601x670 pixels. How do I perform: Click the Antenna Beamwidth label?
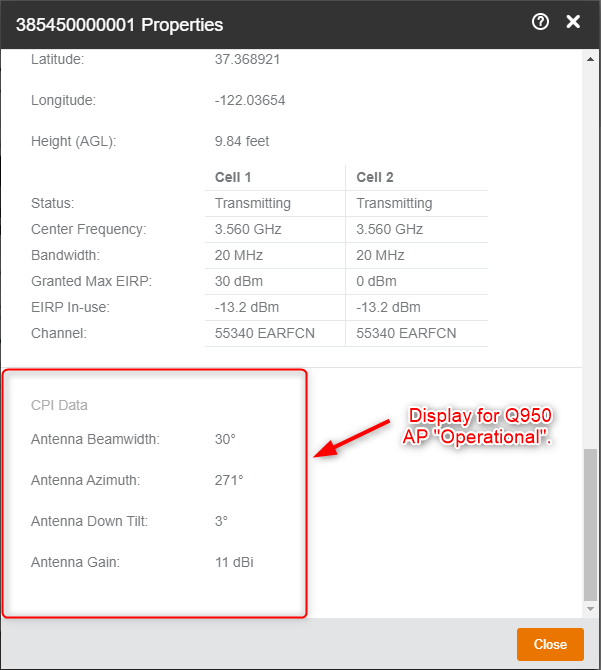95,439
